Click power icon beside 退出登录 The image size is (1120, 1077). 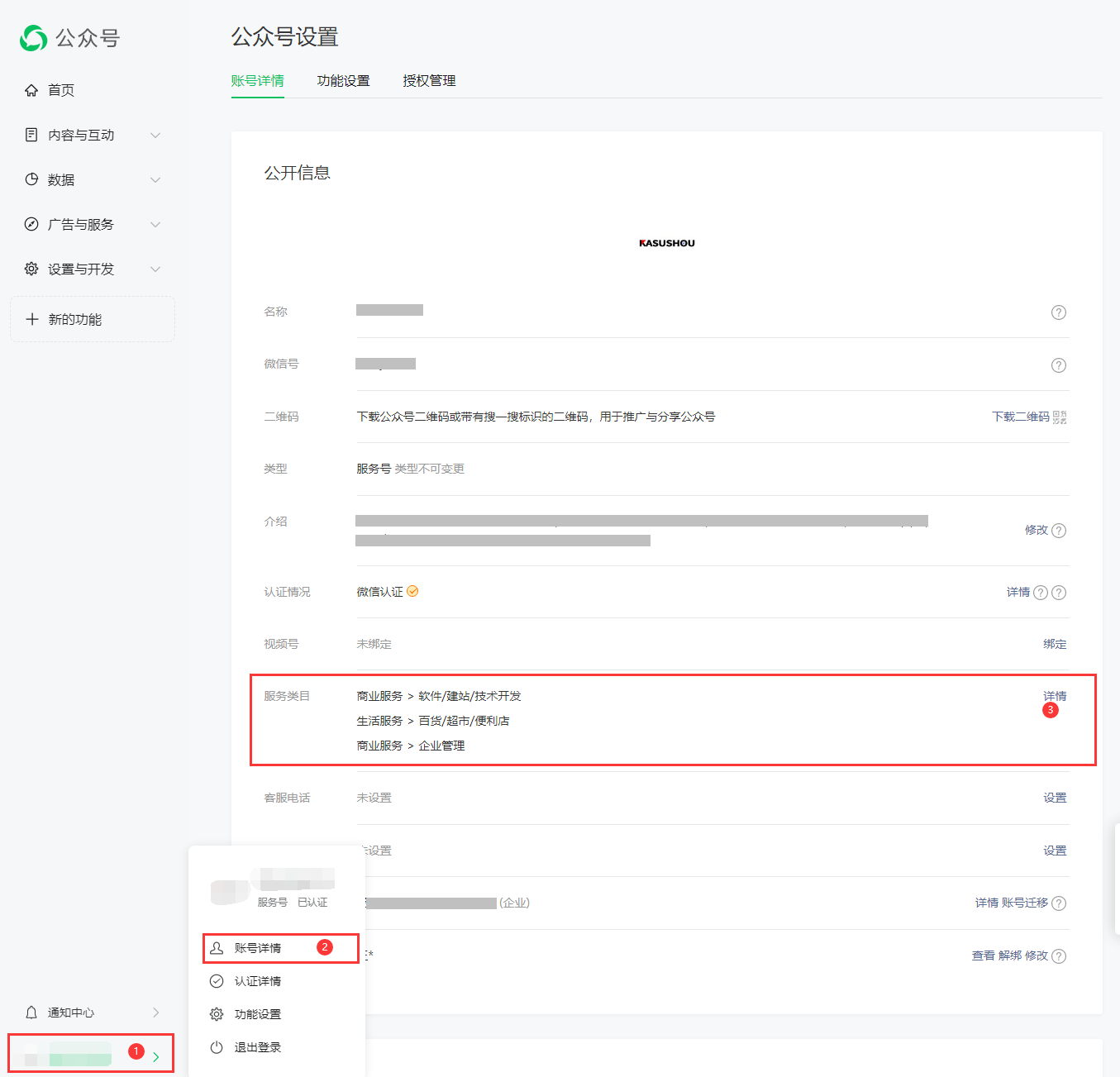(x=217, y=1047)
